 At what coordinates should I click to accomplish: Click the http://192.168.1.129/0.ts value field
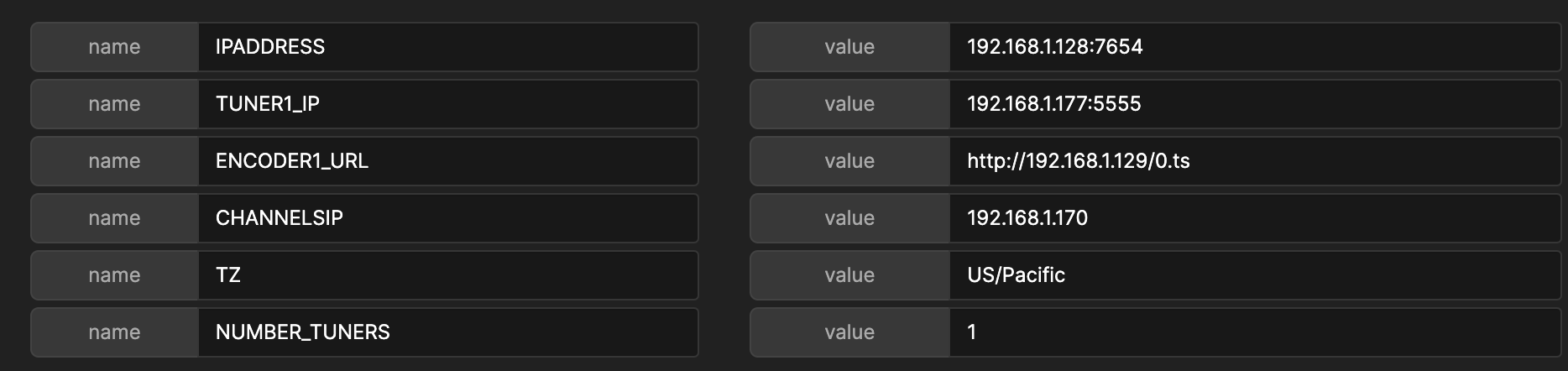point(1254,161)
